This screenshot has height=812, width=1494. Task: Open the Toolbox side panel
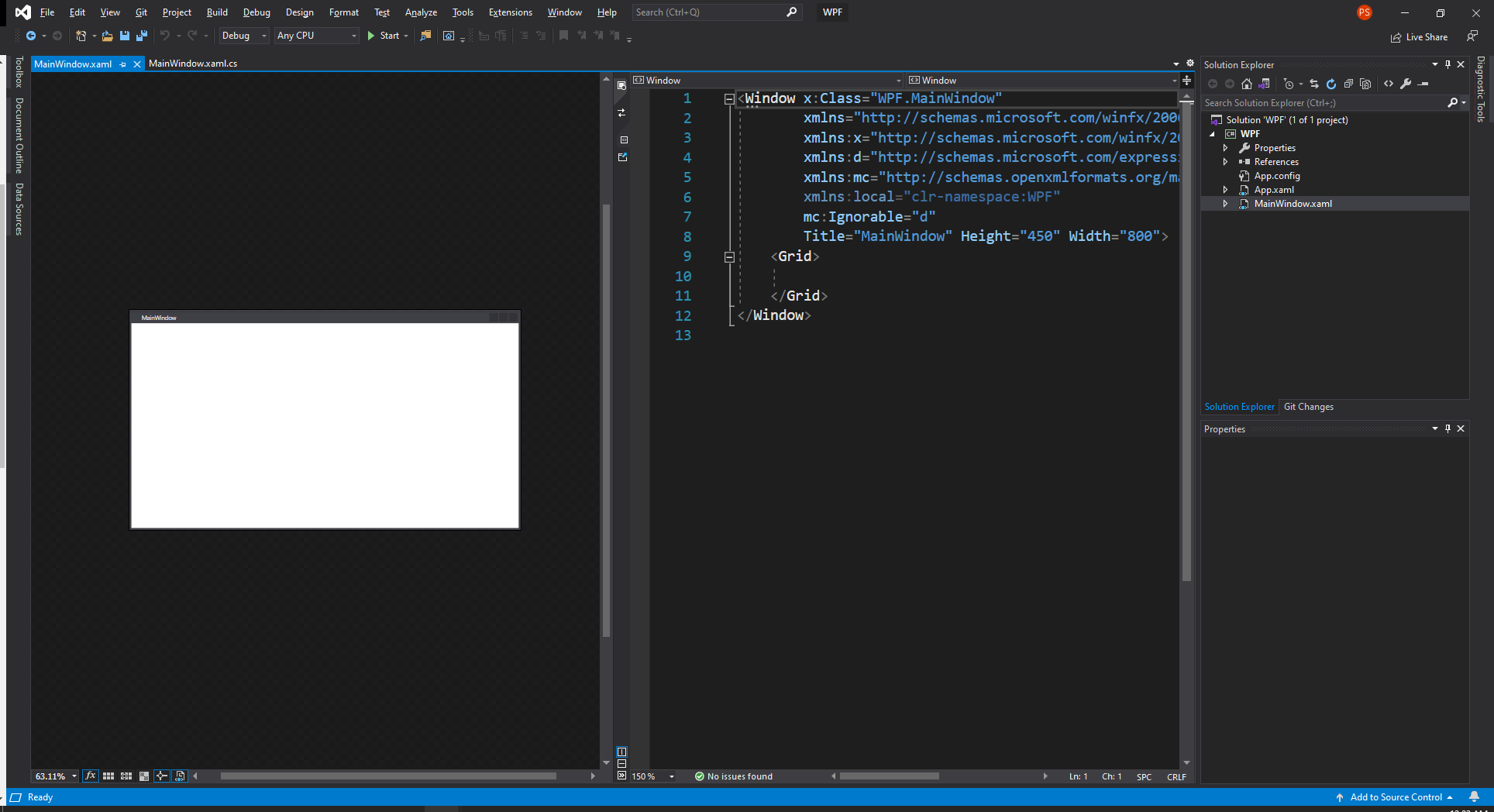19,71
